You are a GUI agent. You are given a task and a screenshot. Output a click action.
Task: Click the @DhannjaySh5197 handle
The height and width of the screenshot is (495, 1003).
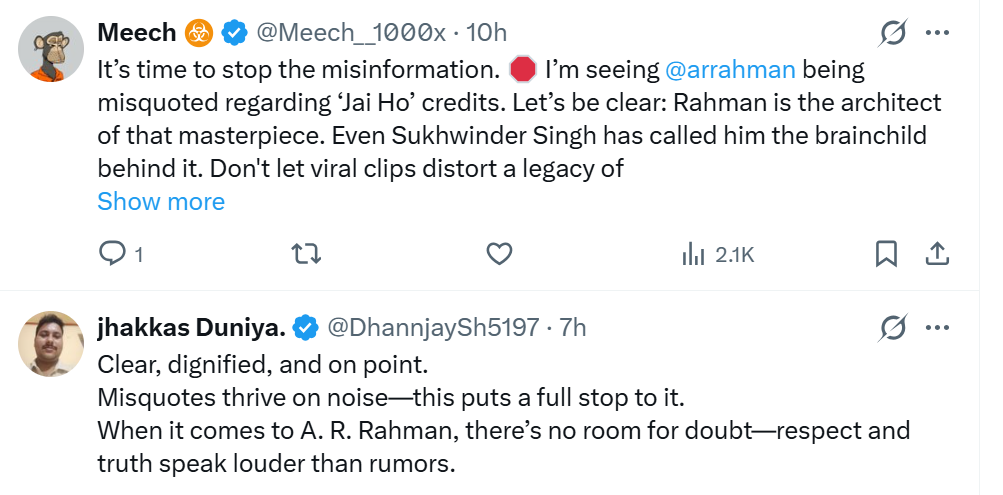(x=434, y=327)
